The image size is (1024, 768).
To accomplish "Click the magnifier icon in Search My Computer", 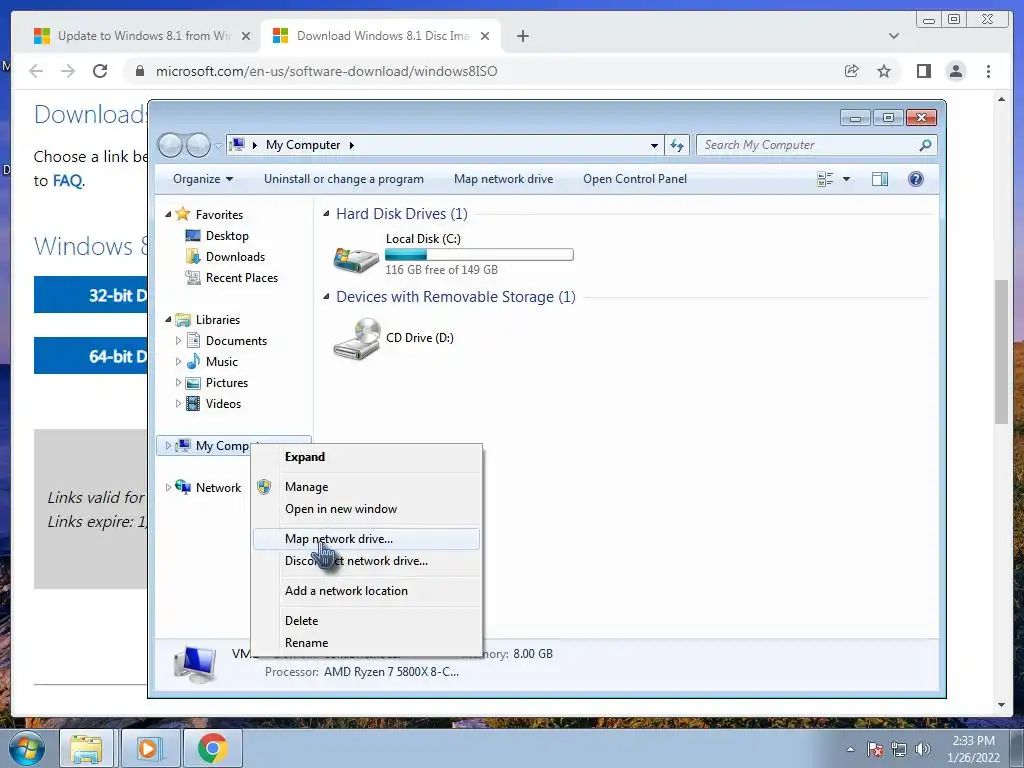I will point(925,145).
